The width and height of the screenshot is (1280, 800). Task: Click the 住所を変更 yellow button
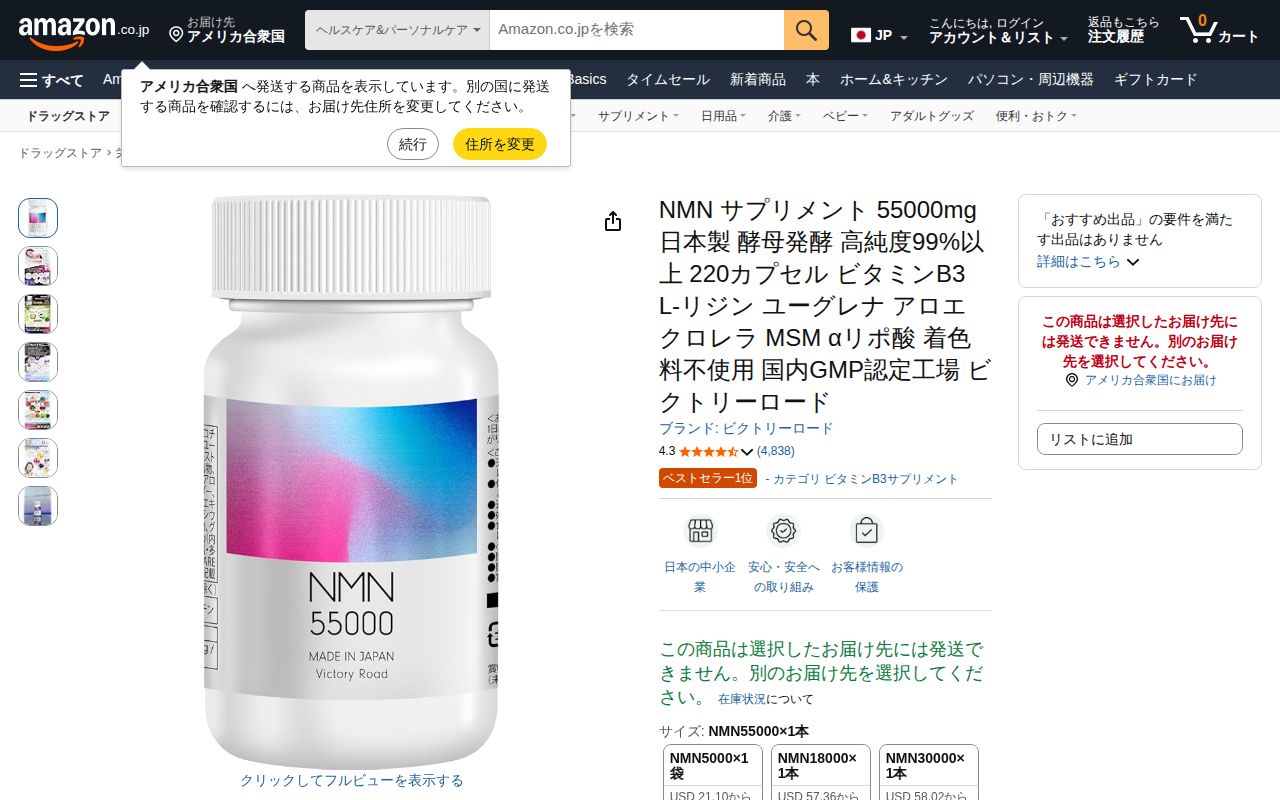pos(500,144)
